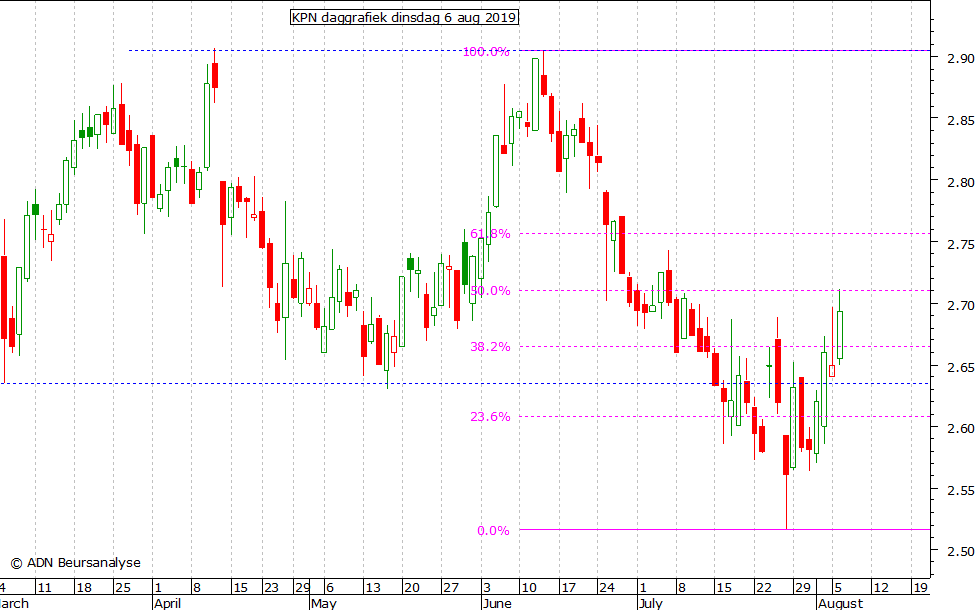This screenshot has width=978, height=610.
Task: Click date label 20 in May
Action: 412,588
